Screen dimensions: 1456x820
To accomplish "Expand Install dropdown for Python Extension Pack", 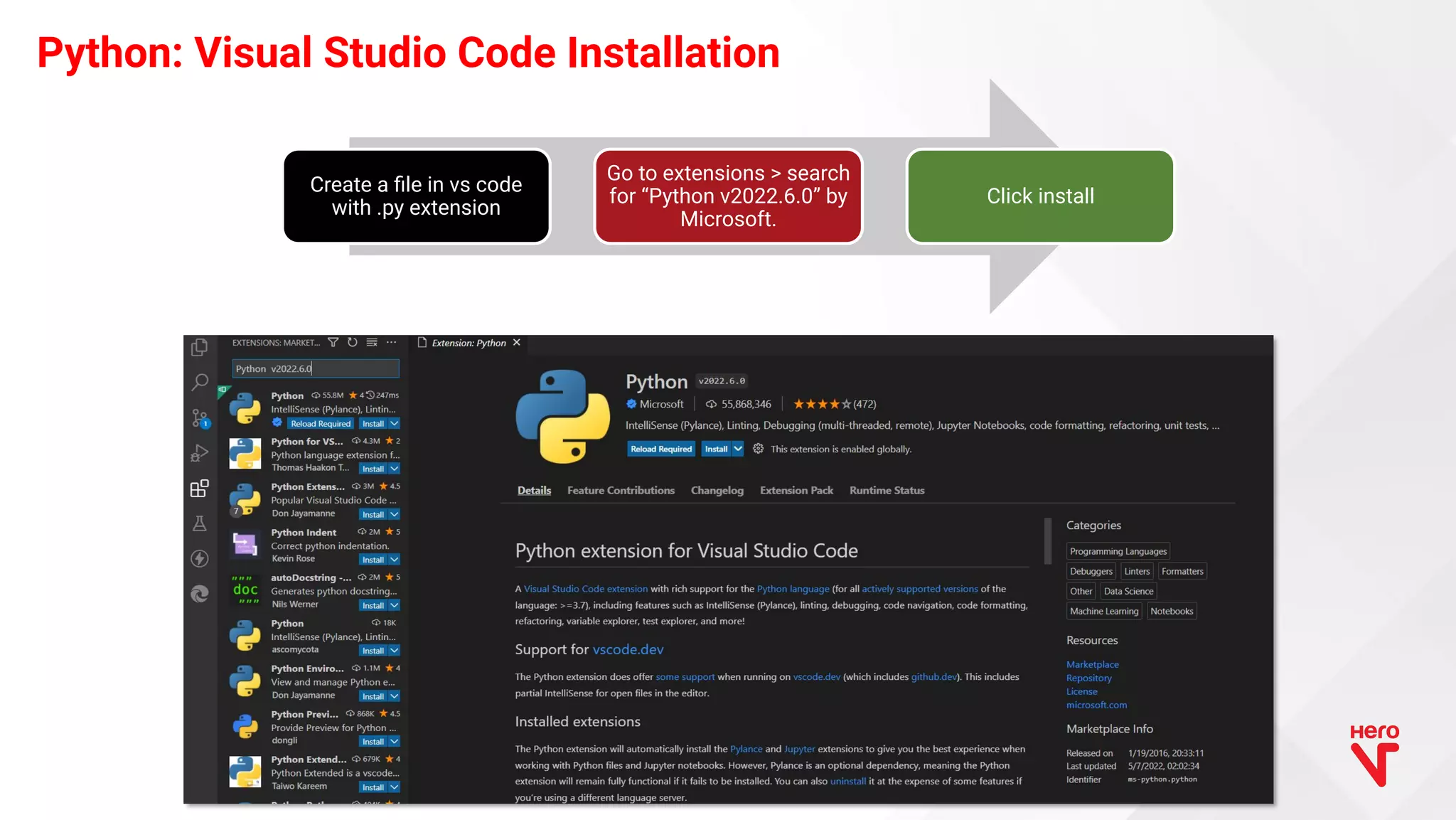I will [x=395, y=515].
